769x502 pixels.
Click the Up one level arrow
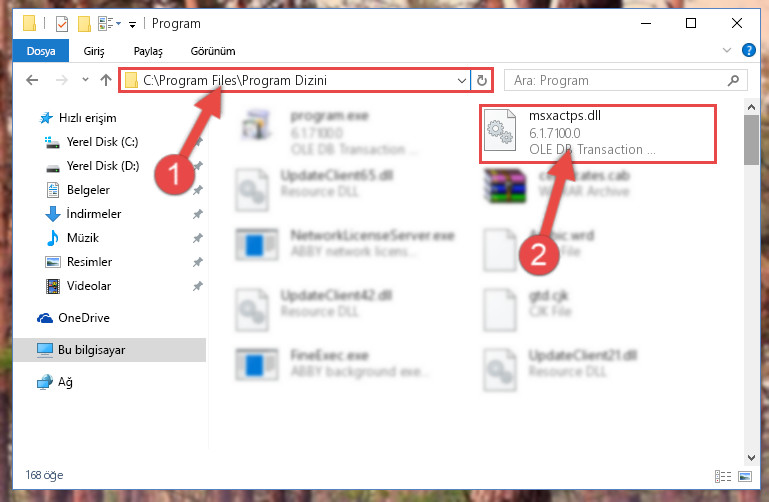[106, 80]
